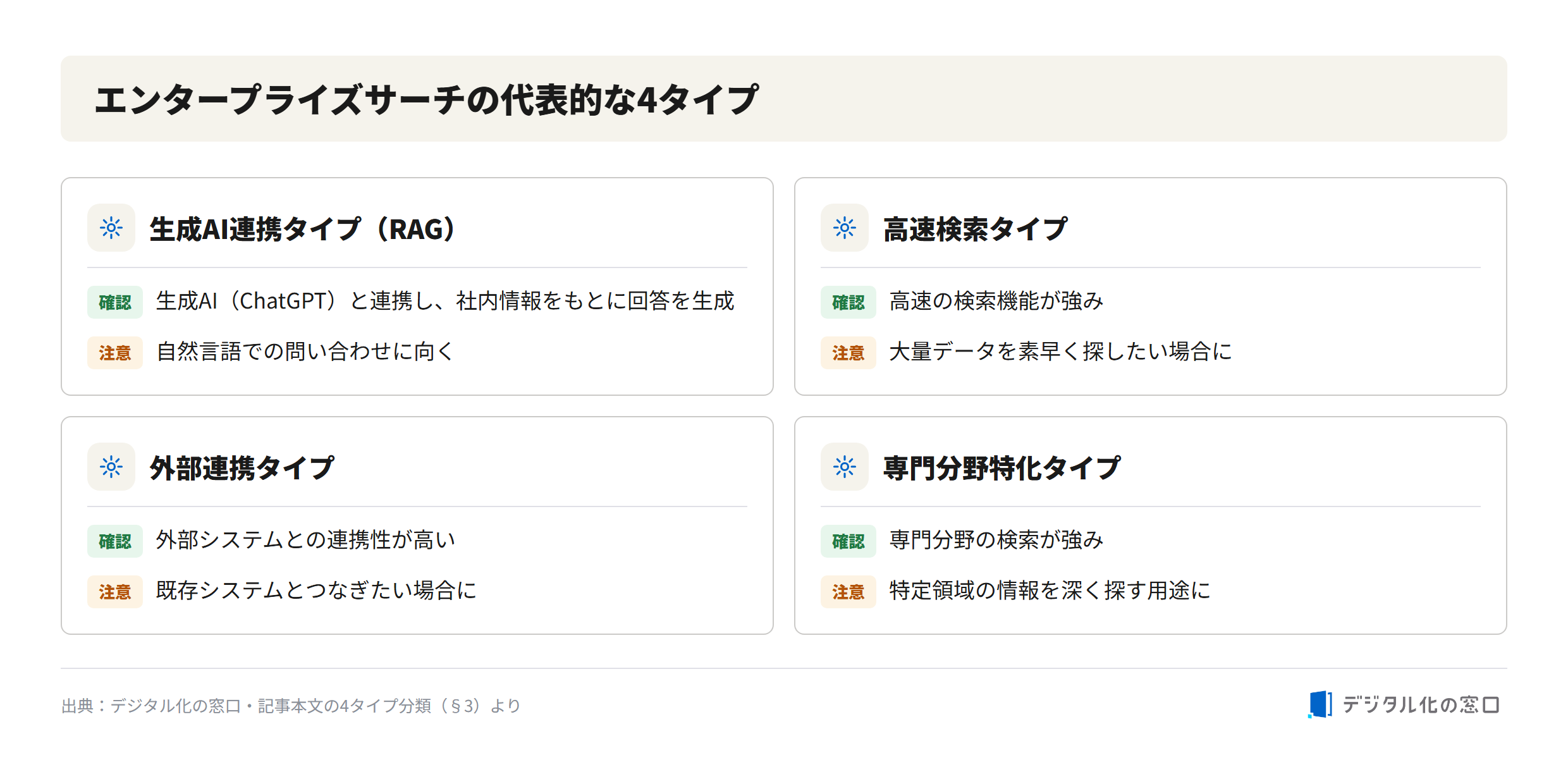Select the 高速検索タイプ heading

[976, 229]
